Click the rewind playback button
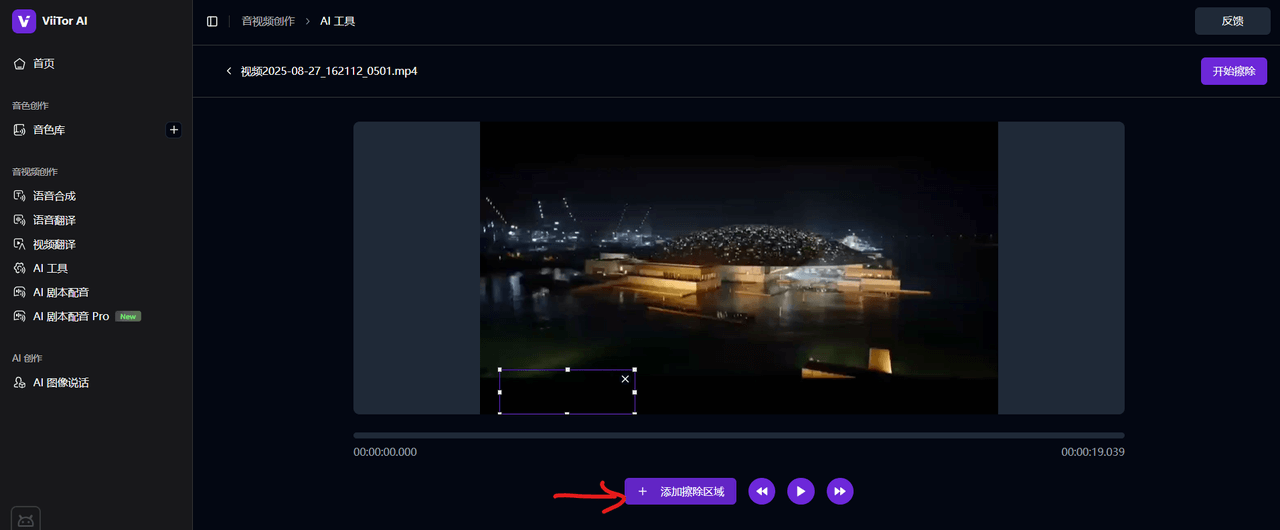The width and height of the screenshot is (1280, 530). [761, 491]
